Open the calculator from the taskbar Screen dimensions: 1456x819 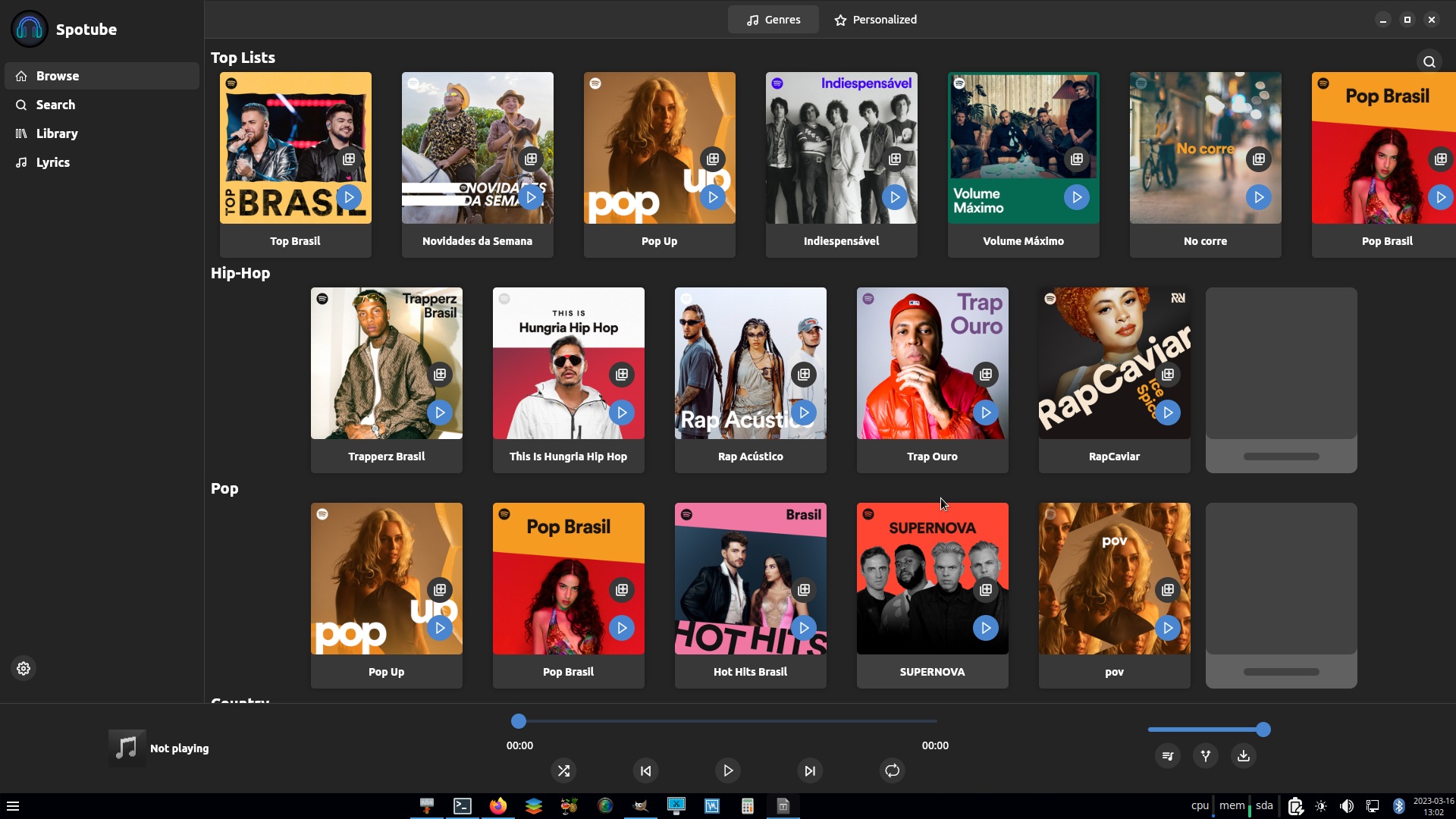(747, 805)
